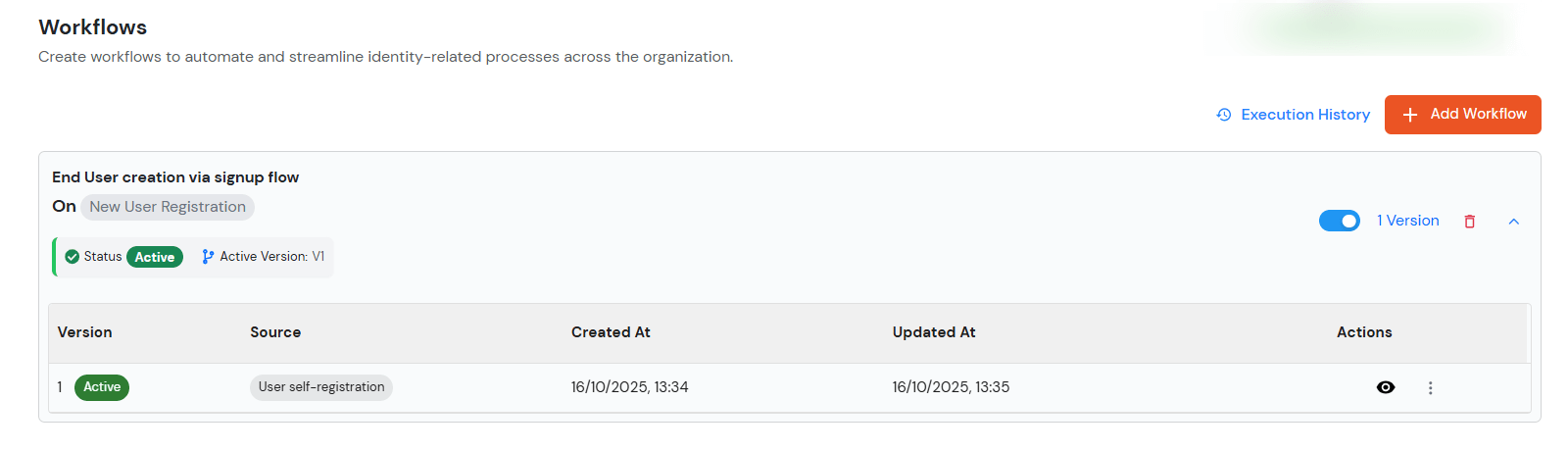This screenshot has width=1568, height=451.
Task: Click the New User Registration trigger chip
Action: point(168,207)
